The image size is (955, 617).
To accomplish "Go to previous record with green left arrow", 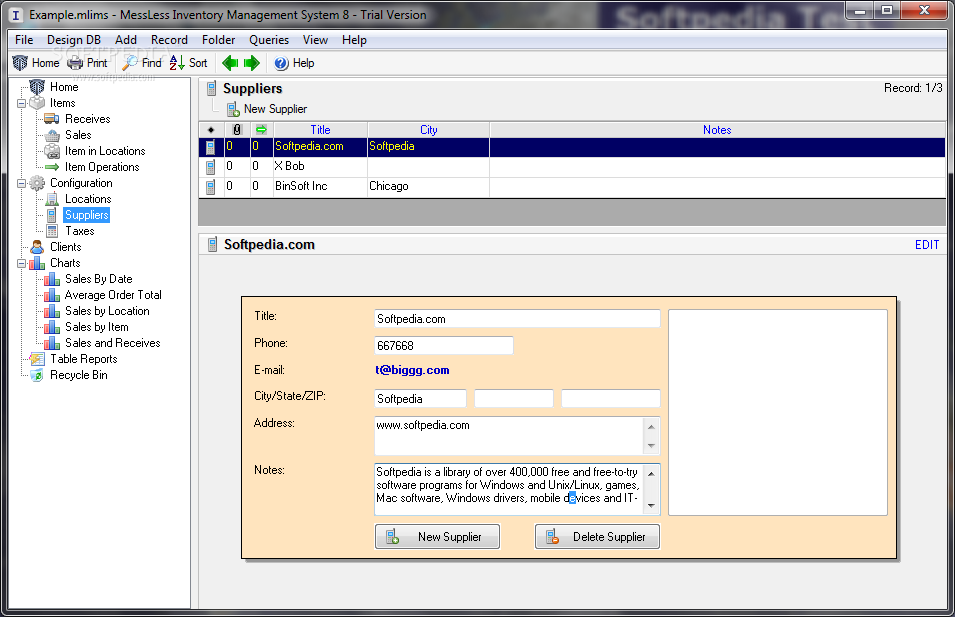I will (230, 63).
